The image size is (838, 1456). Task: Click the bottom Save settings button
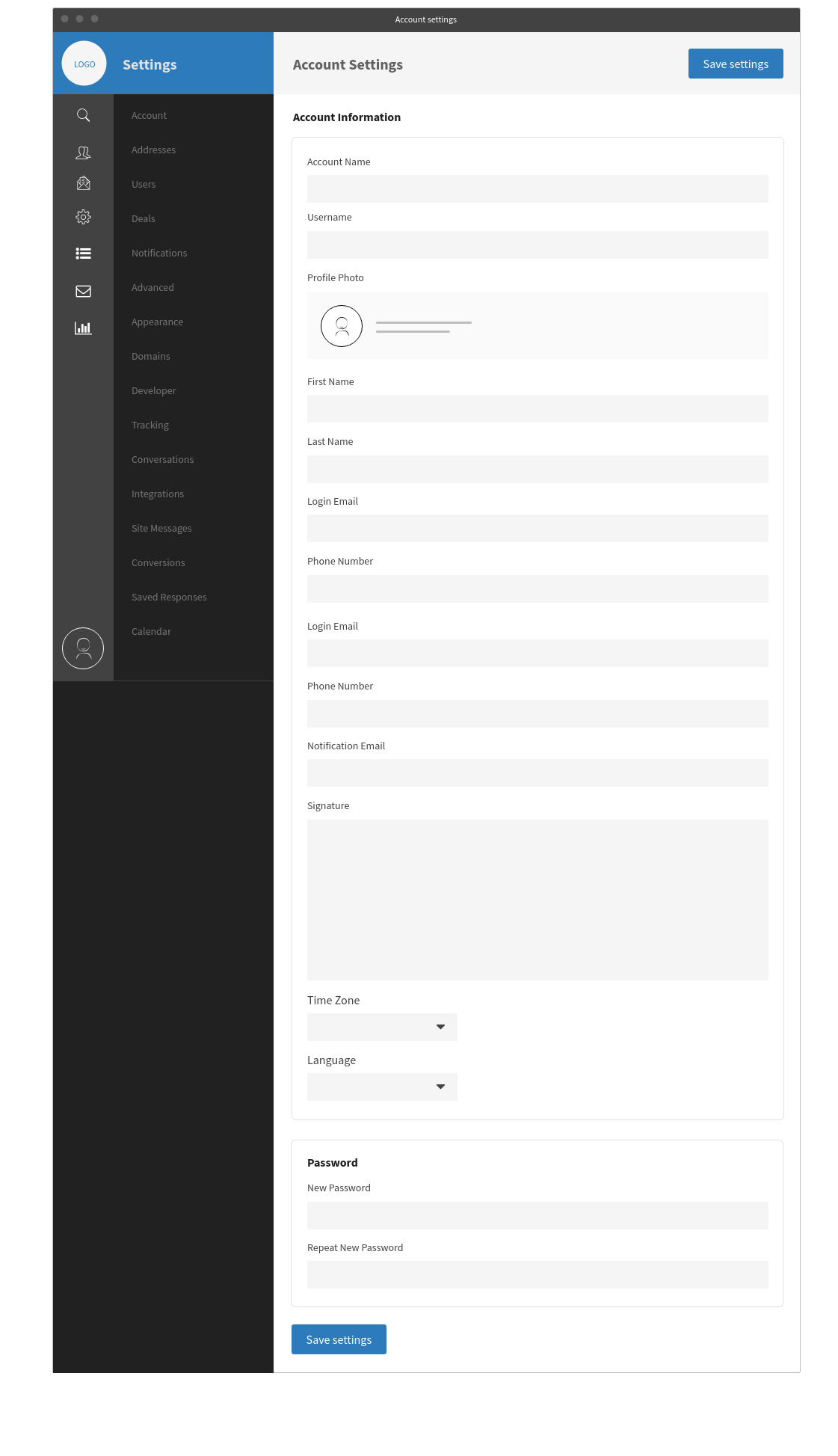click(x=339, y=1339)
